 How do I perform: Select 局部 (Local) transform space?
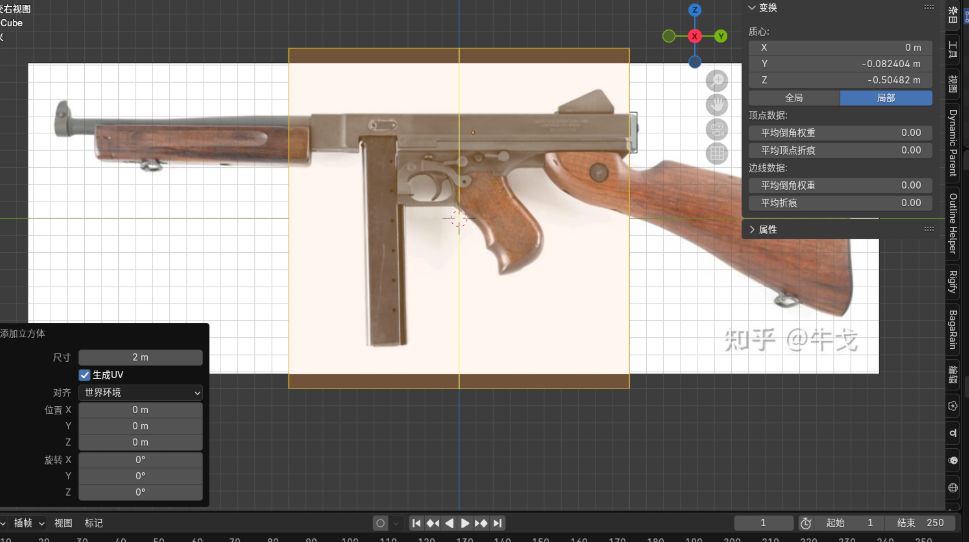pos(885,98)
